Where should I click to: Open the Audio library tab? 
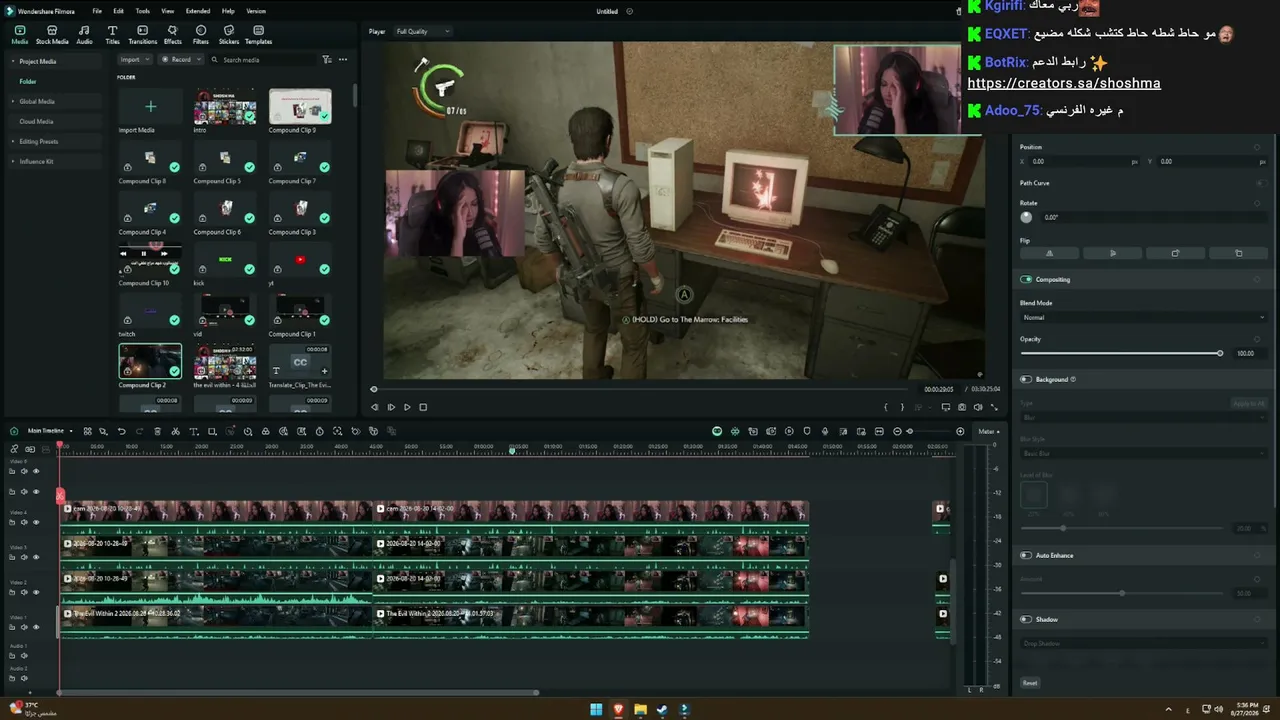point(84,35)
